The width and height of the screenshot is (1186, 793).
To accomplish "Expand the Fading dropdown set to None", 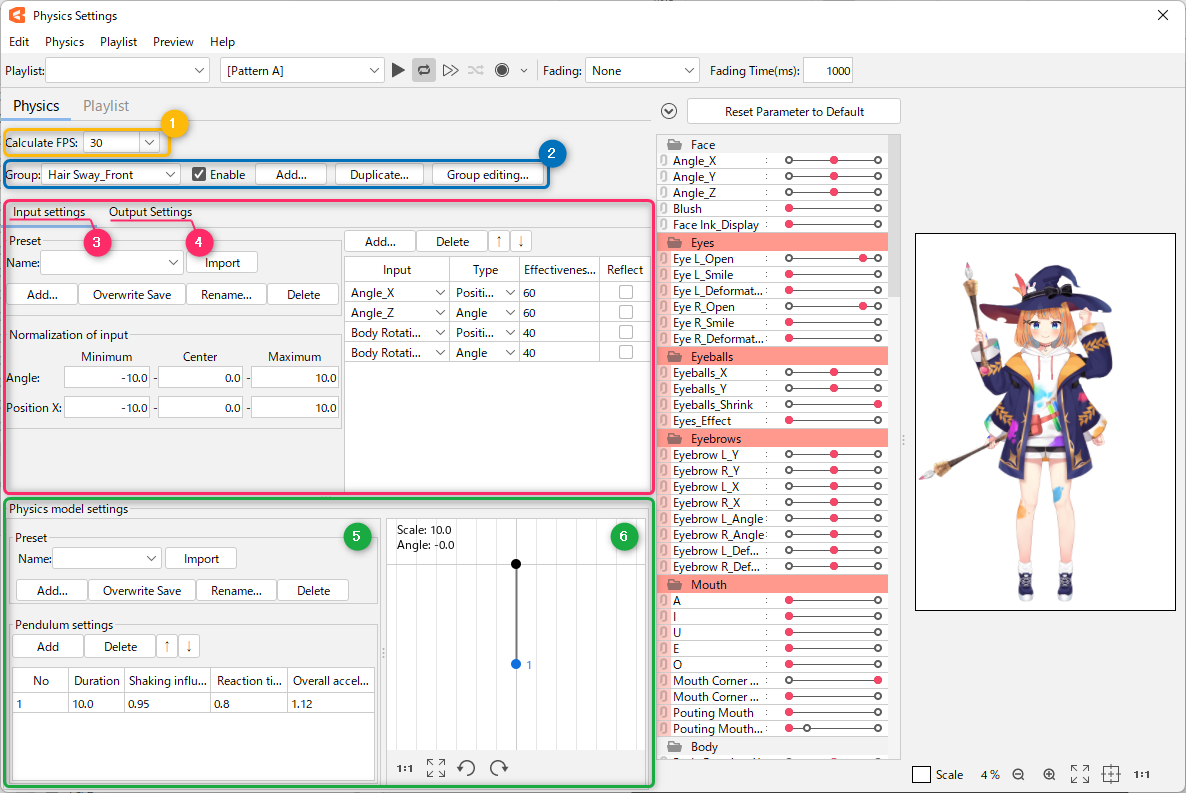I will pos(641,71).
